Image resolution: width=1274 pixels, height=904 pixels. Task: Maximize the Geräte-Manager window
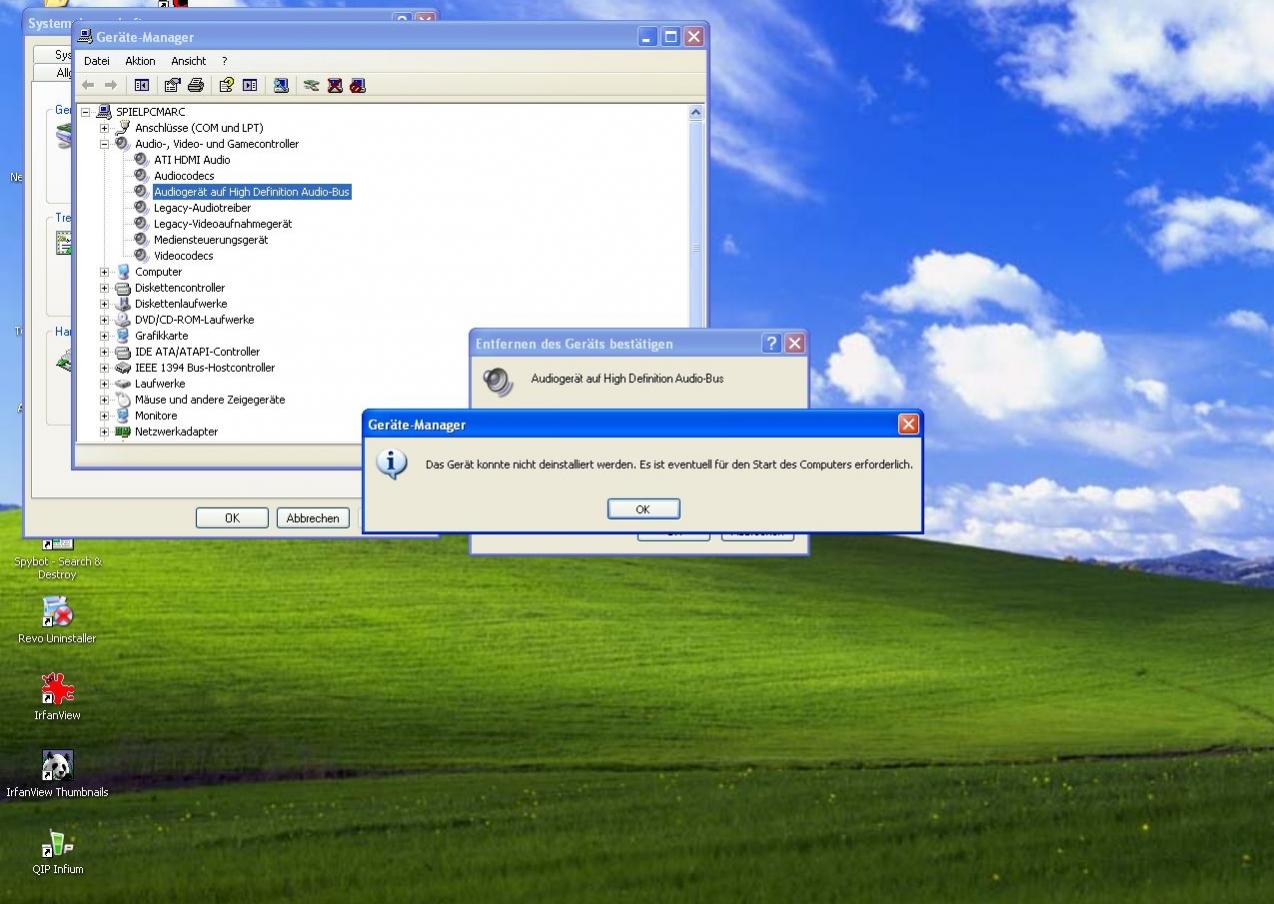[x=671, y=37]
